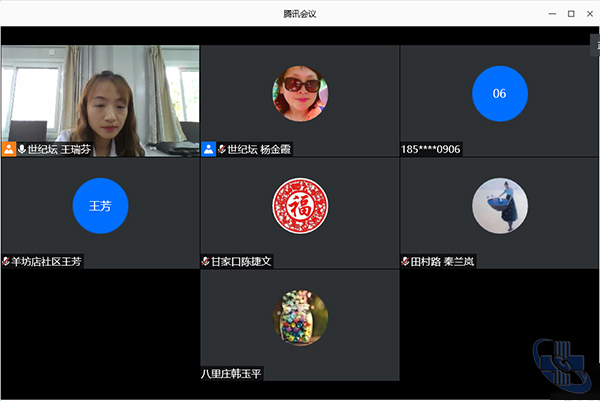Click the name label 甘家口陈捷文
The height and width of the screenshot is (401, 600).
(241, 261)
